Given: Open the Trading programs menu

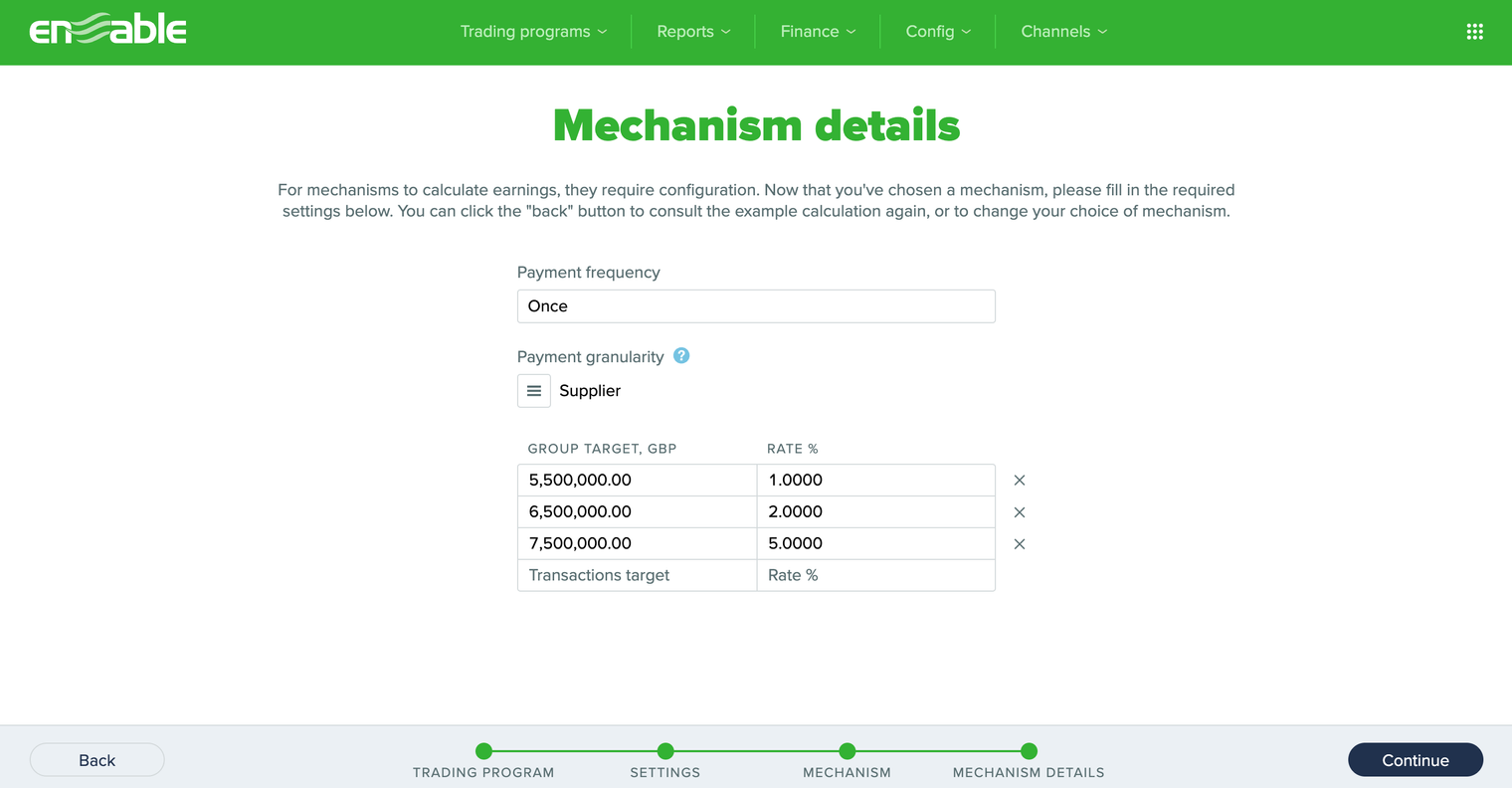Looking at the screenshot, I should tap(533, 32).
